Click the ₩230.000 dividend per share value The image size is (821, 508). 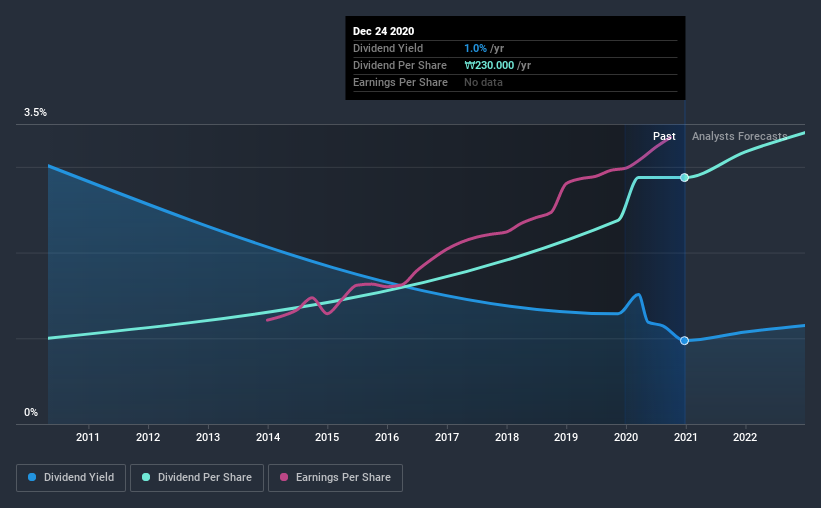click(x=489, y=65)
